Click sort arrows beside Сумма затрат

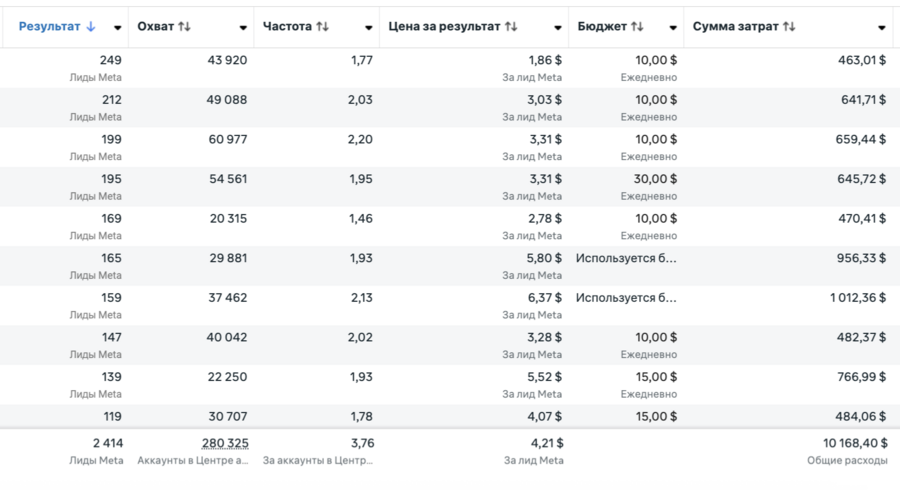point(789,27)
